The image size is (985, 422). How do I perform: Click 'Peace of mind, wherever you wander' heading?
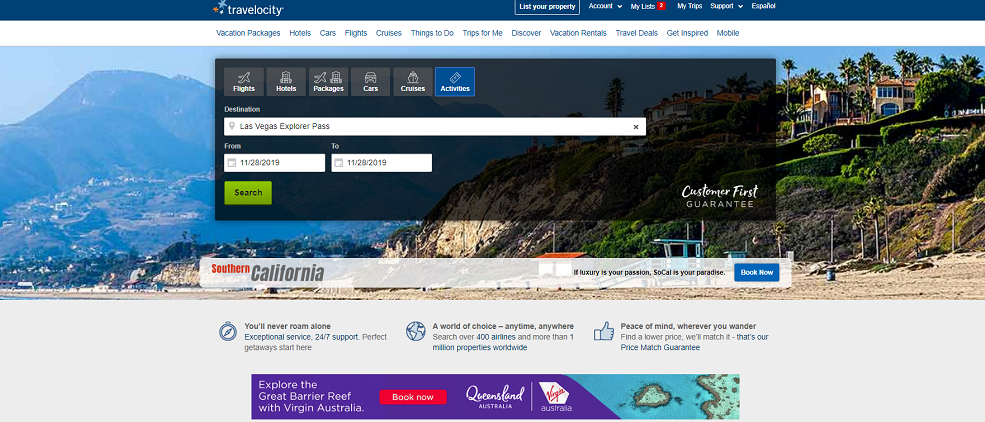[688, 327]
